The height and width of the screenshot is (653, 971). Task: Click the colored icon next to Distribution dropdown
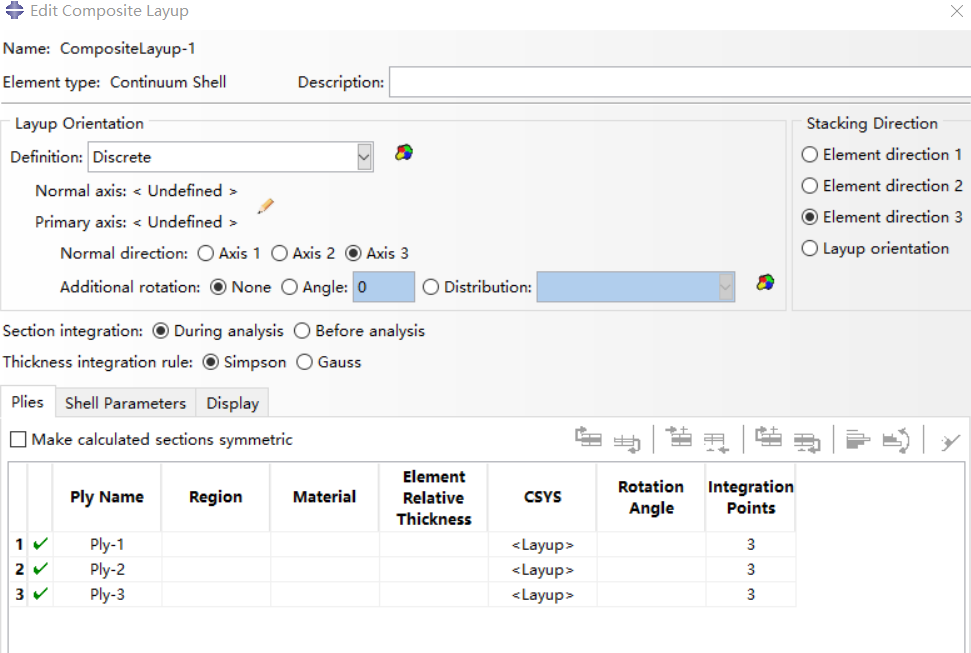765,283
